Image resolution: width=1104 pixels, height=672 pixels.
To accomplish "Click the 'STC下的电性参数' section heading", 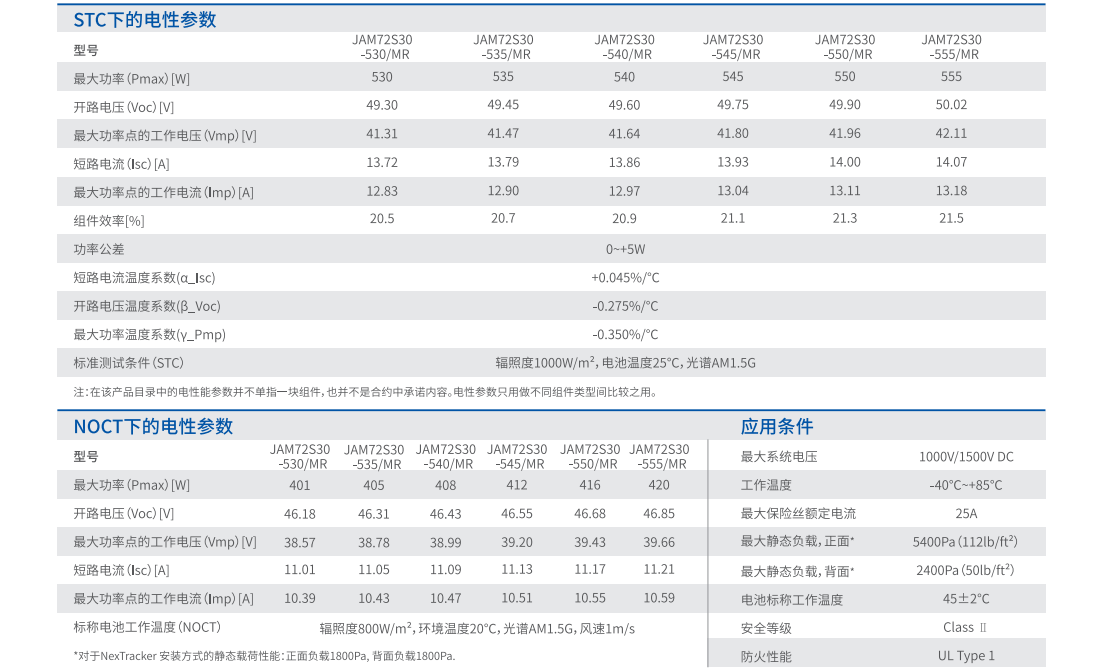I will 144,20.
